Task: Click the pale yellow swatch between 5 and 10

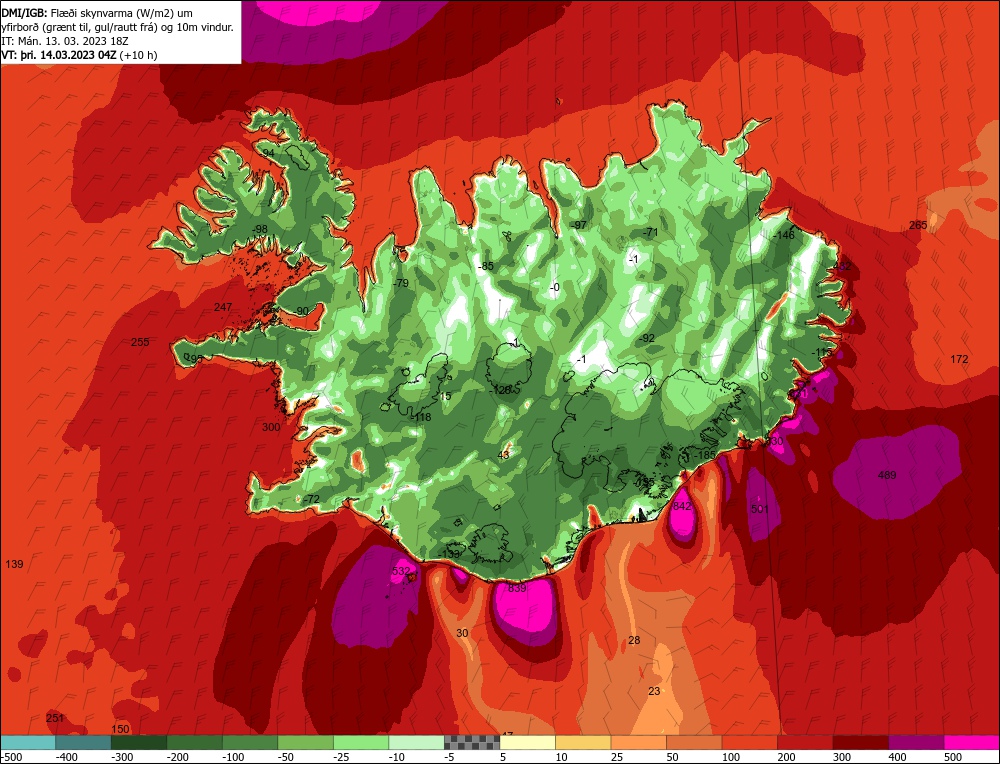Action: pyautogui.click(x=527, y=742)
